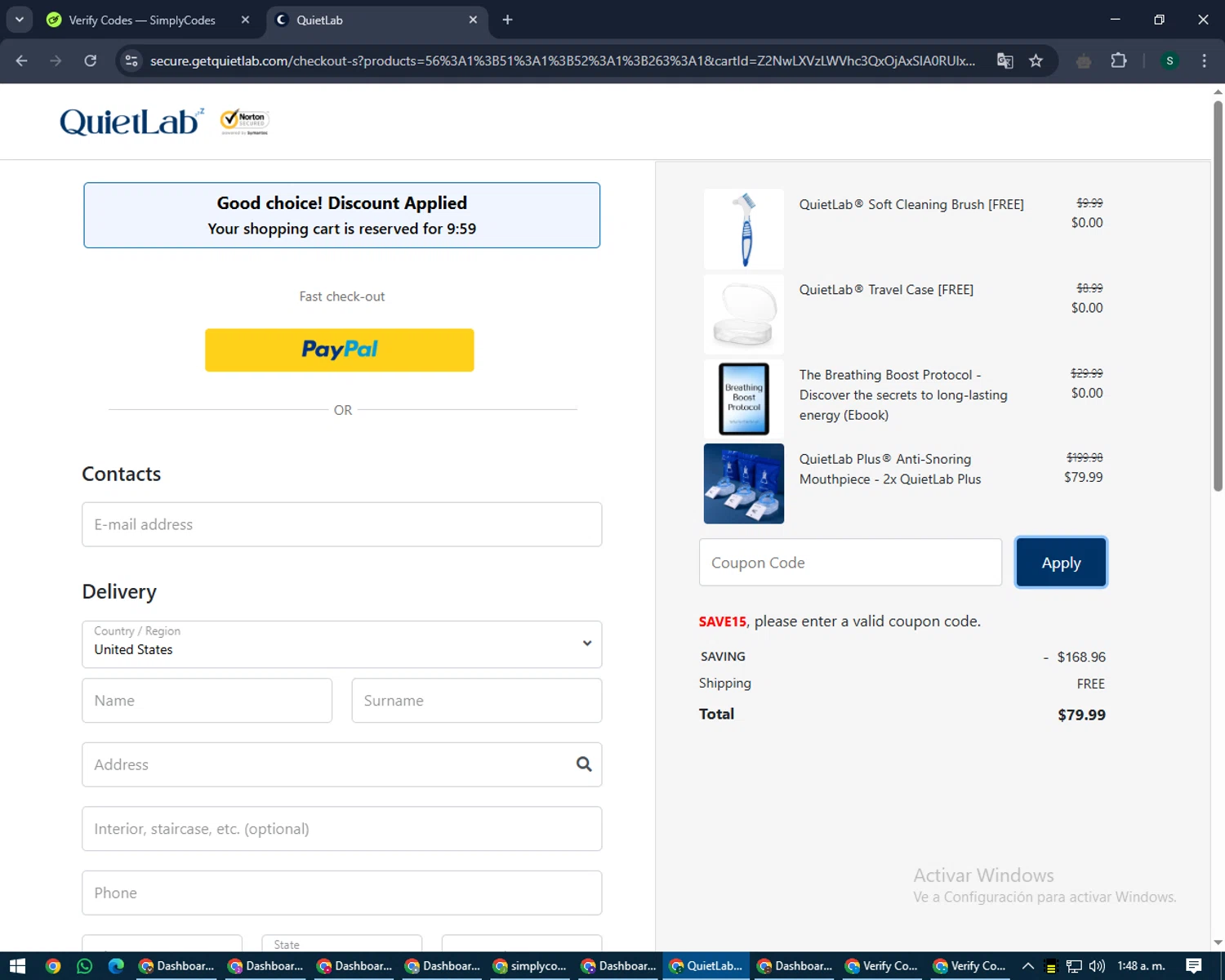Click the taskbar clock 1:48 a. m.

1141,966
